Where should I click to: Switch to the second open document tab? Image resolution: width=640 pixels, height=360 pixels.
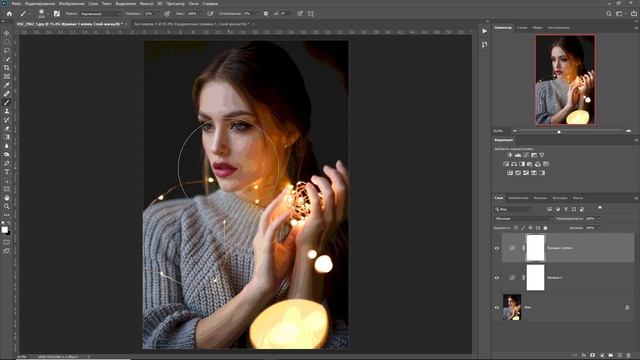[191, 24]
